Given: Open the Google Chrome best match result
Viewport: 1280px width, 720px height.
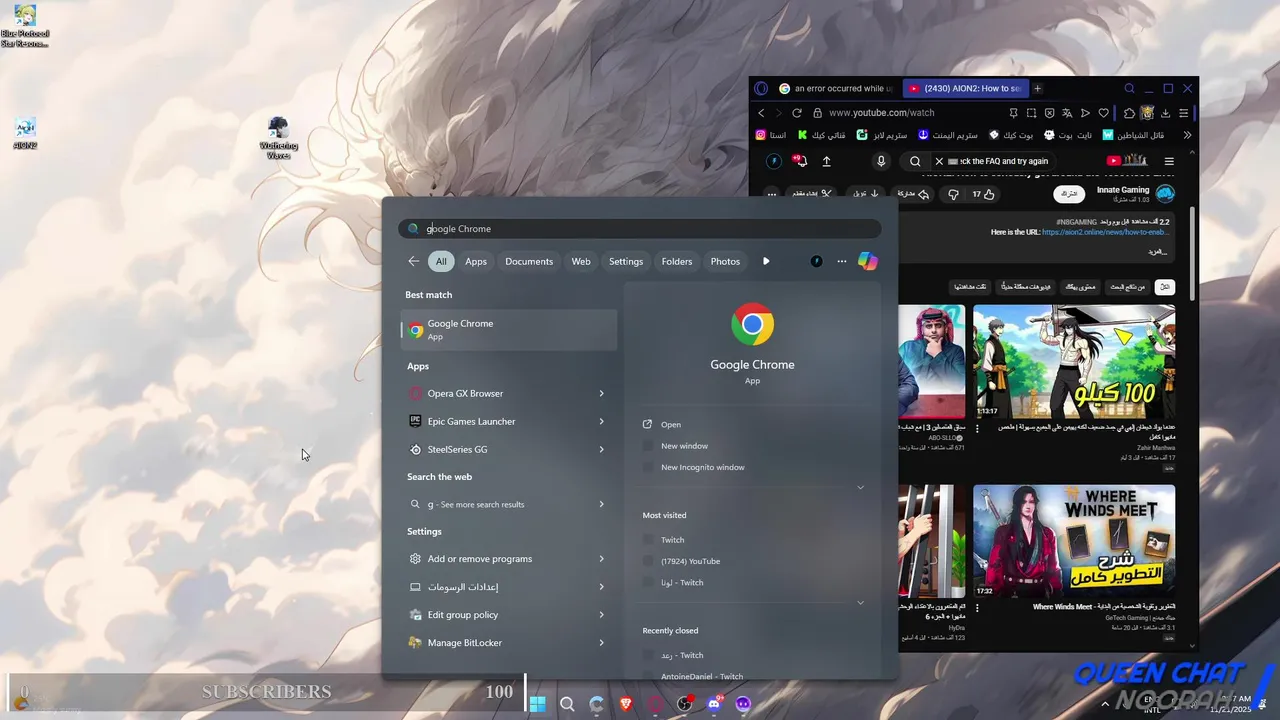Looking at the screenshot, I should tap(509, 329).
